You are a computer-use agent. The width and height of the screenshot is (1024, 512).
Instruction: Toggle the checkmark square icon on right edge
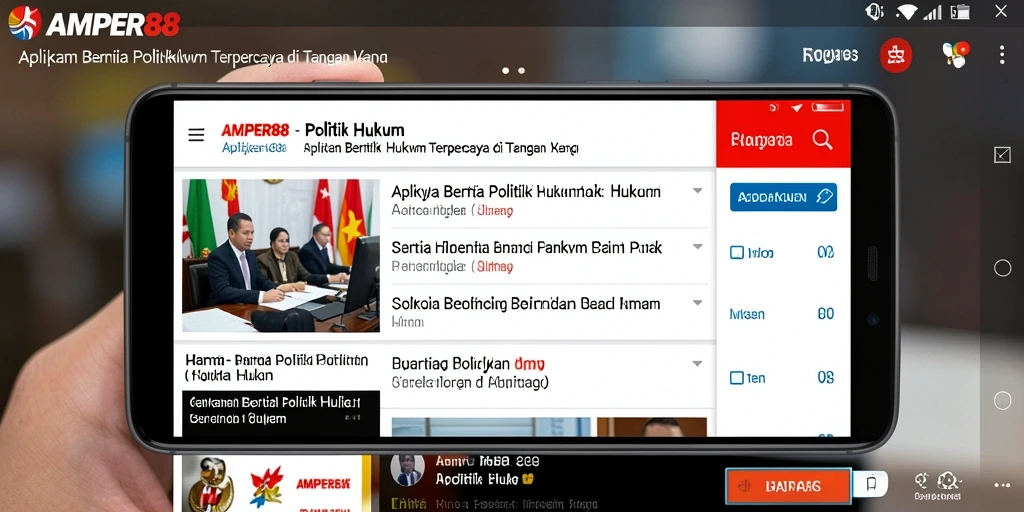click(1002, 155)
